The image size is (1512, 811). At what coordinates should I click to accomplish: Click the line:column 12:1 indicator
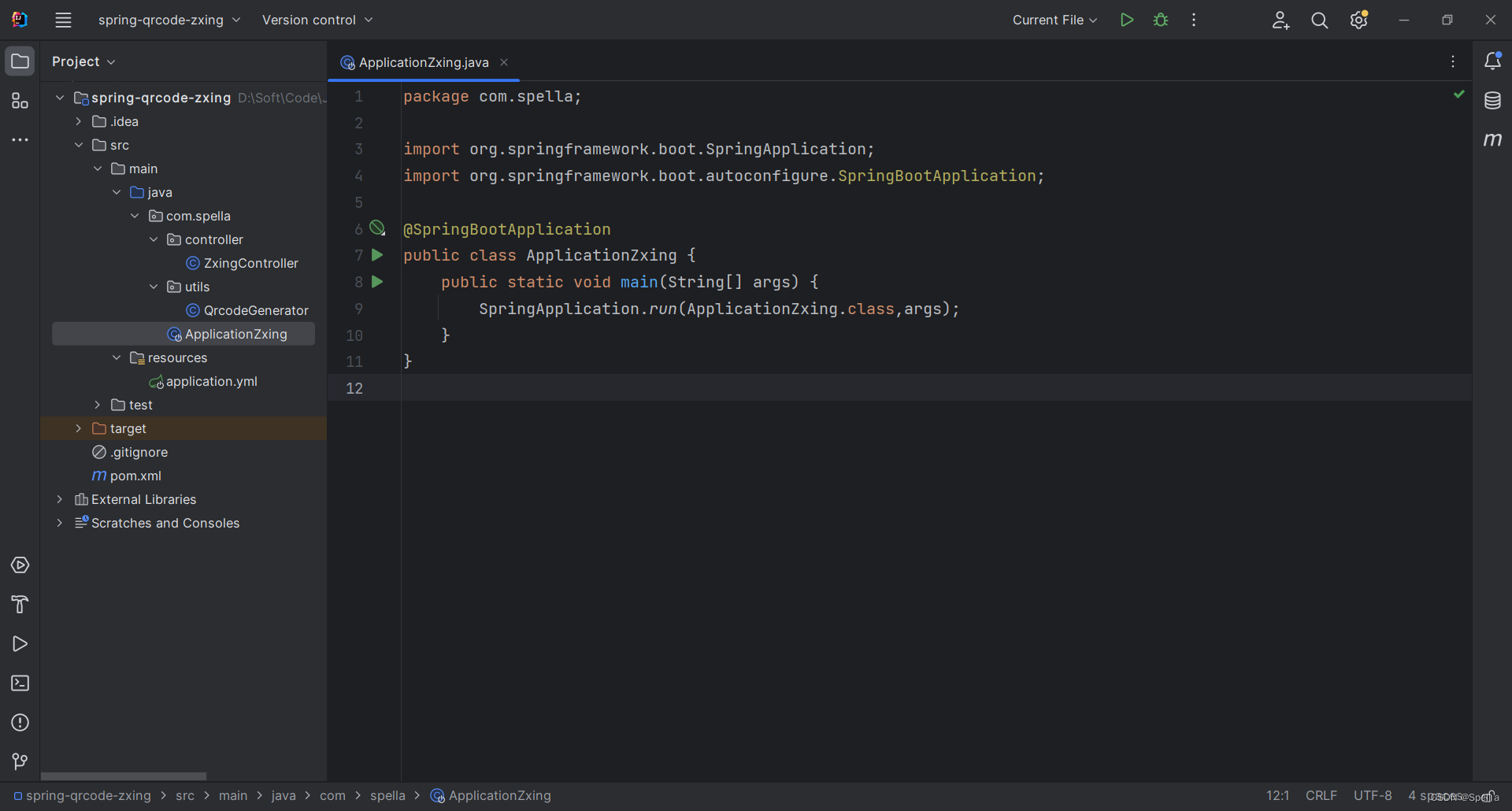coord(1278,795)
